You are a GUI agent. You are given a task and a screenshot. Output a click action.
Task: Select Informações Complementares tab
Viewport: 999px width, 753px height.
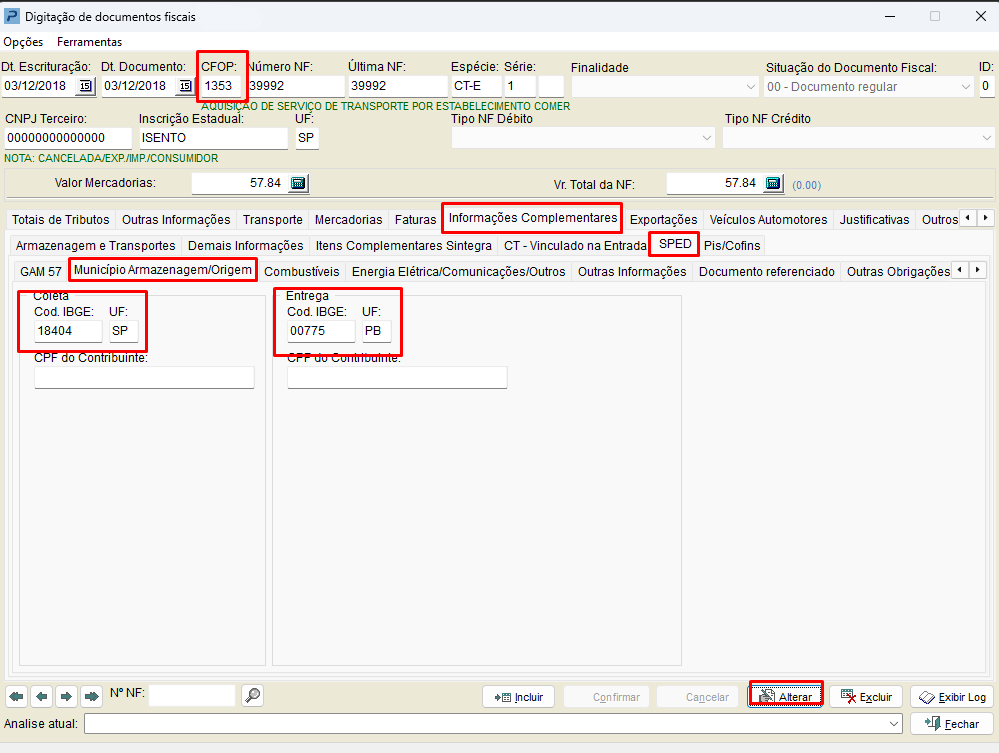point(533,218)
